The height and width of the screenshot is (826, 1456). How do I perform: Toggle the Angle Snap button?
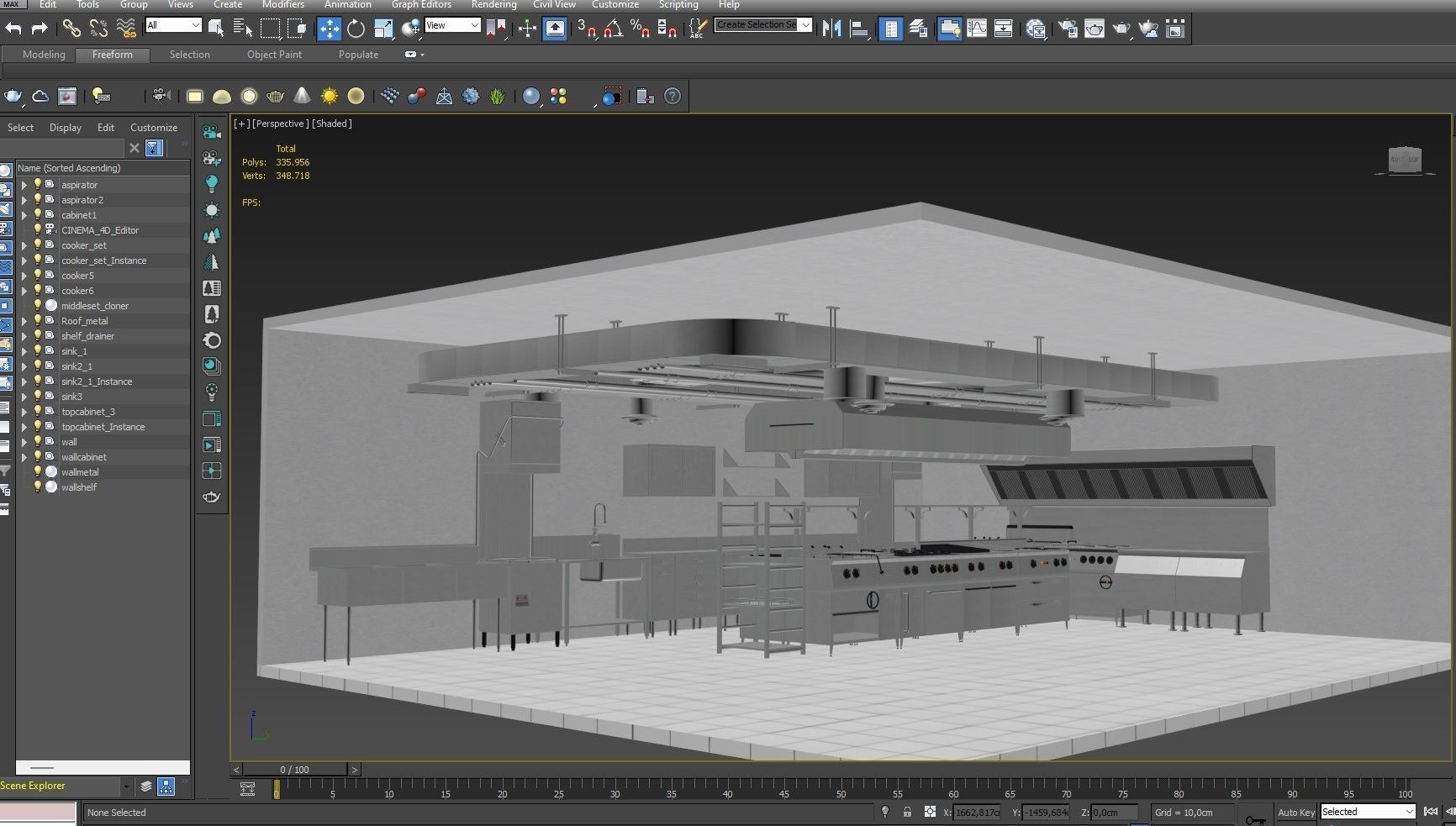613,29
